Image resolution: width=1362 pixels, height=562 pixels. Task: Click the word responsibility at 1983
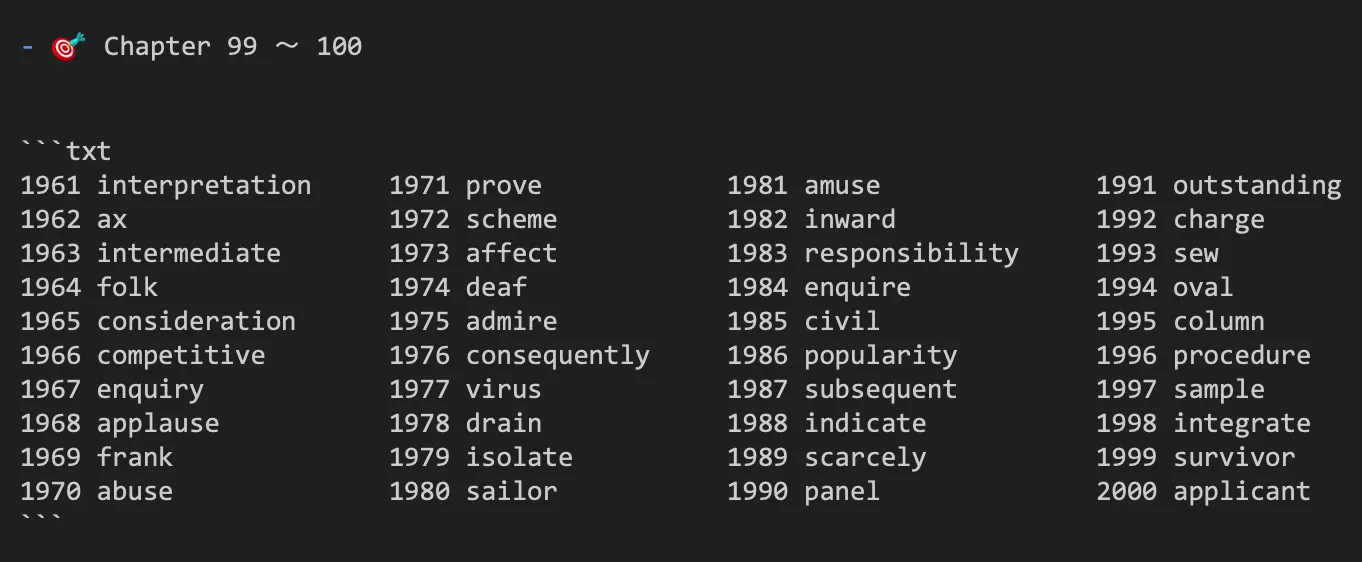(911, 254)
